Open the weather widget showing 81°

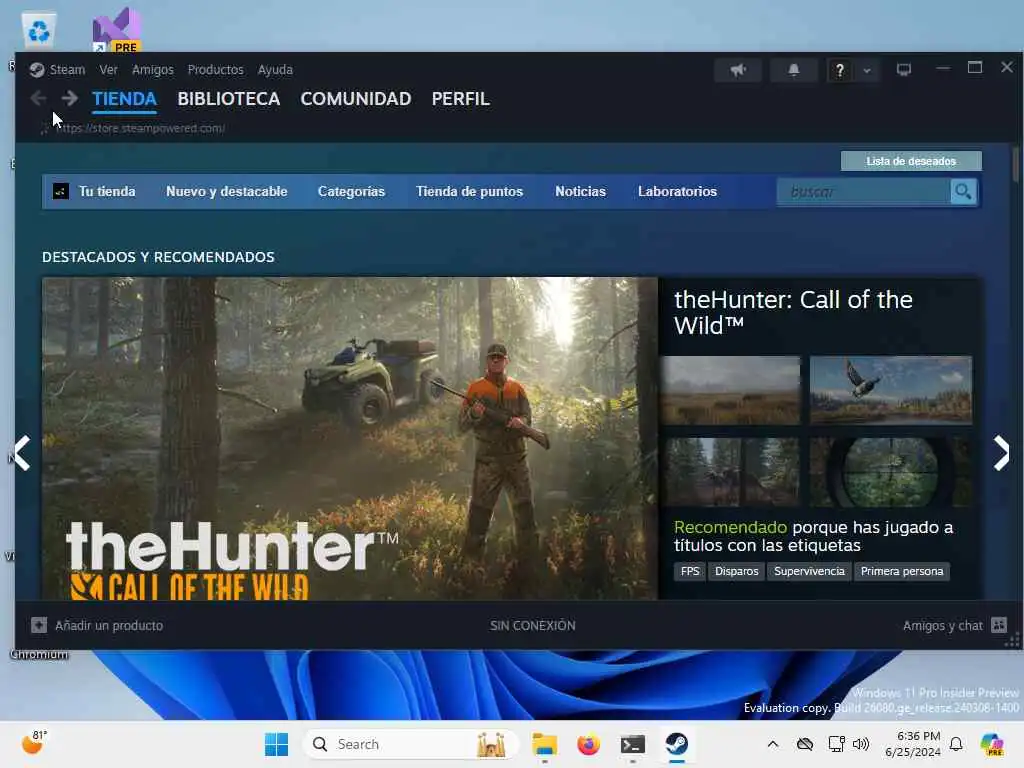(34, 743)
